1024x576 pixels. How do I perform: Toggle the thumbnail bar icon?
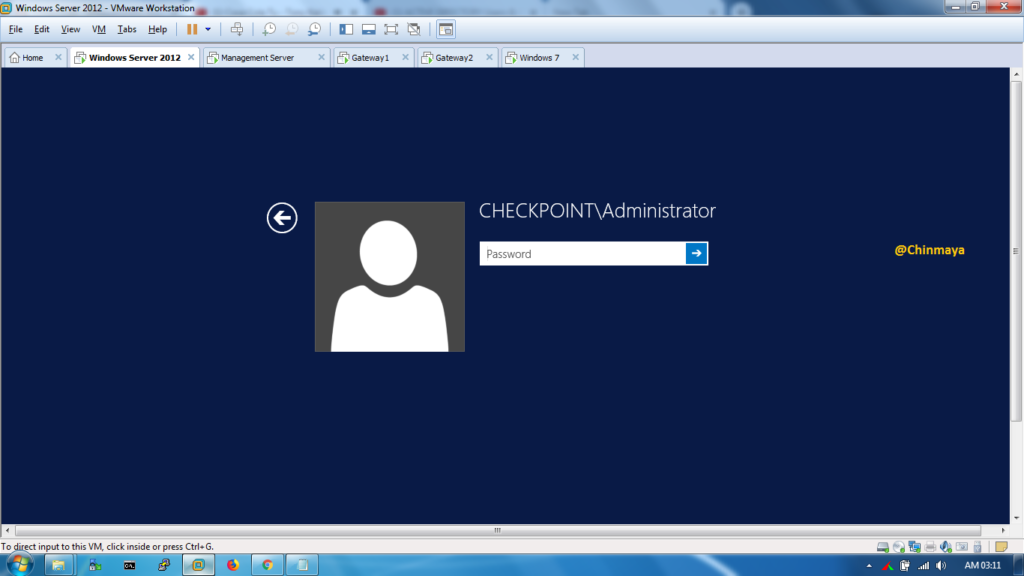(x=368, y=29)
